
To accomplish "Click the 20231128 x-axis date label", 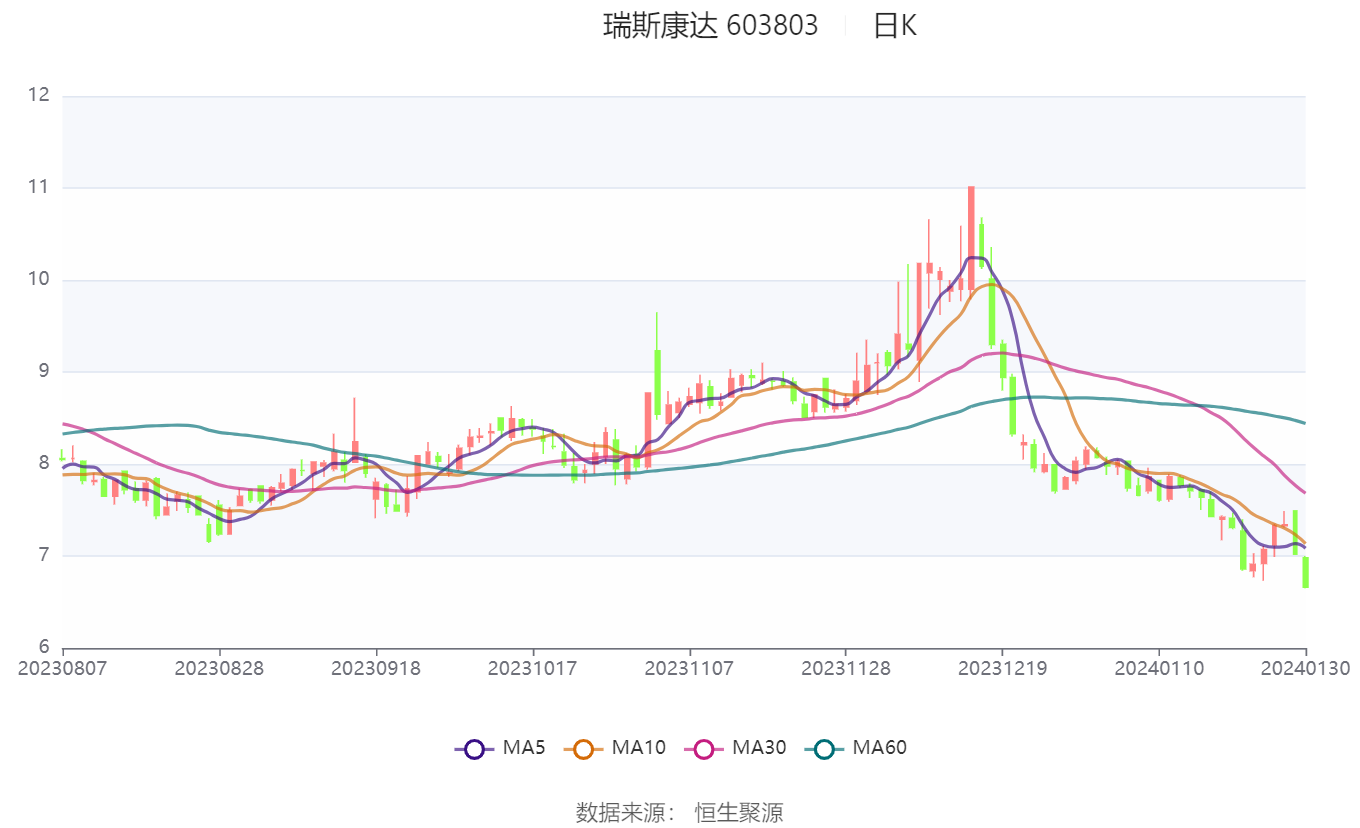I will tap(846, 667).
